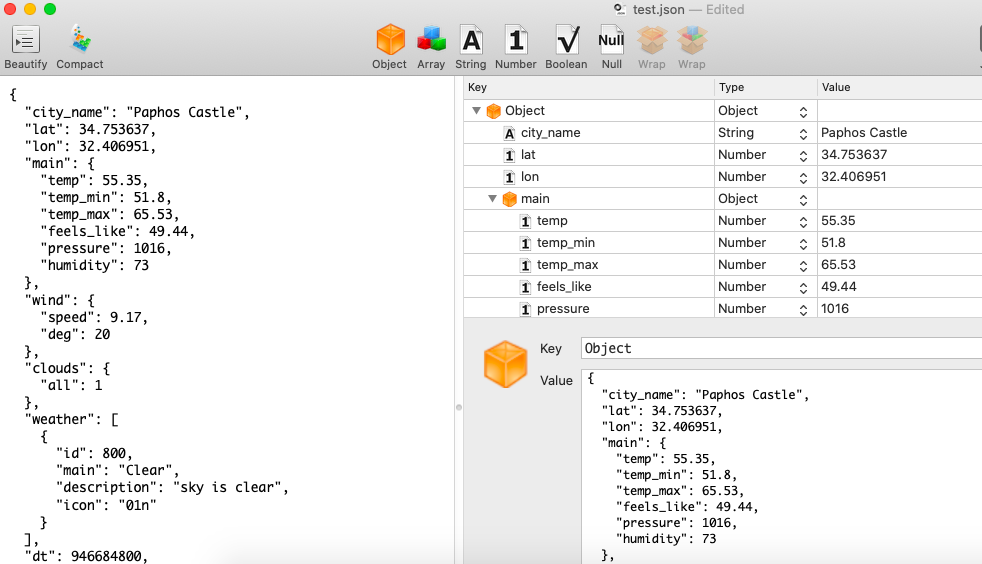982x564 pixels.
Task: Open type dropdown for city_name row
Action: click(x=803, y=133)
